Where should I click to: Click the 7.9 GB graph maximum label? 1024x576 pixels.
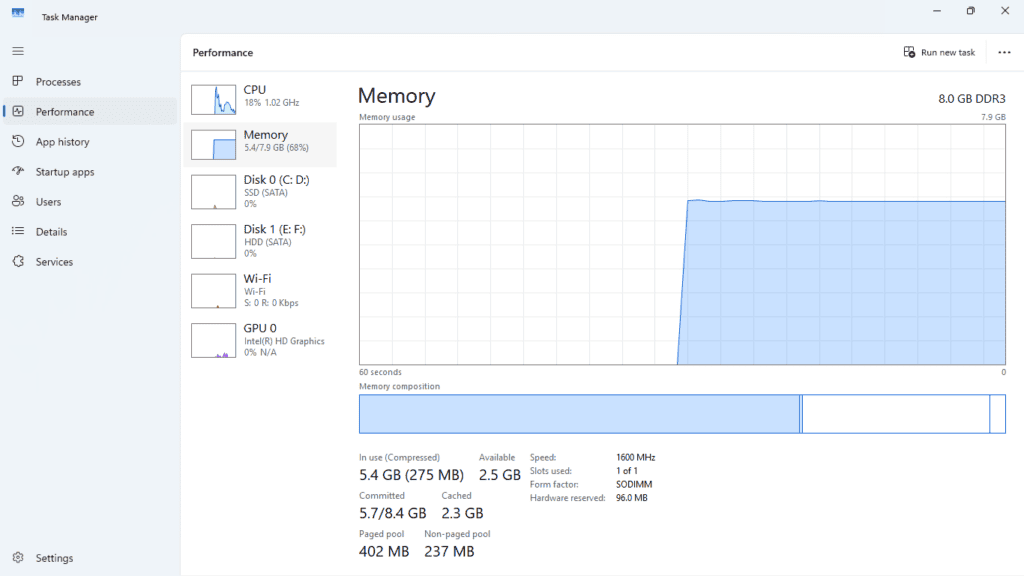click(993, 117)
